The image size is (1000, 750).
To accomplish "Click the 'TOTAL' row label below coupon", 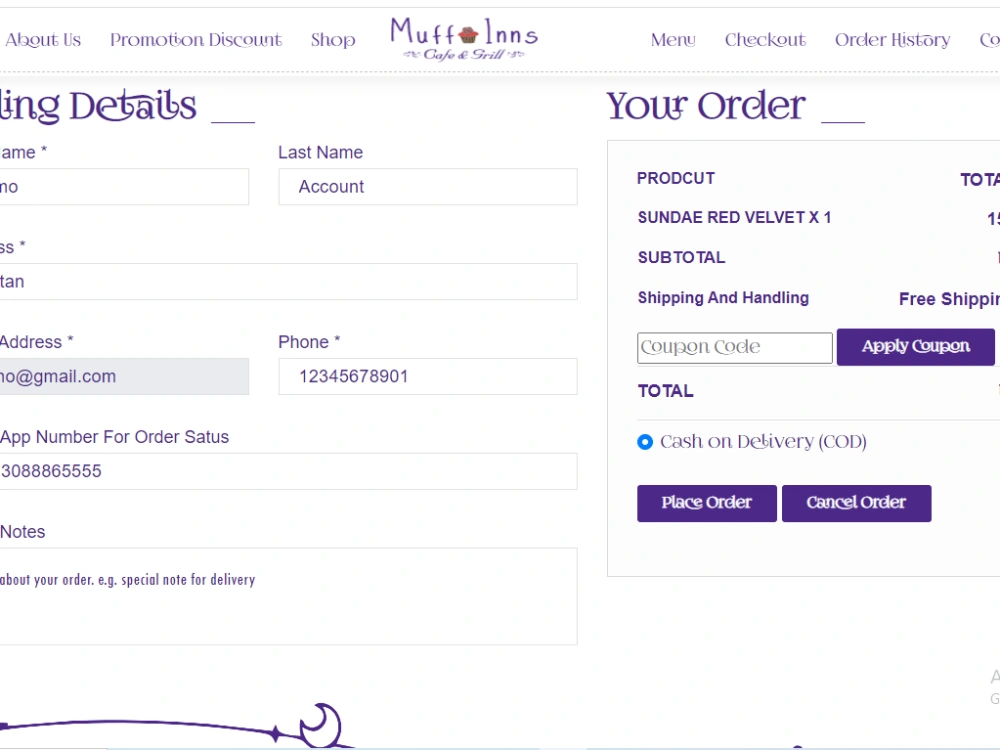I will point(666,391).
